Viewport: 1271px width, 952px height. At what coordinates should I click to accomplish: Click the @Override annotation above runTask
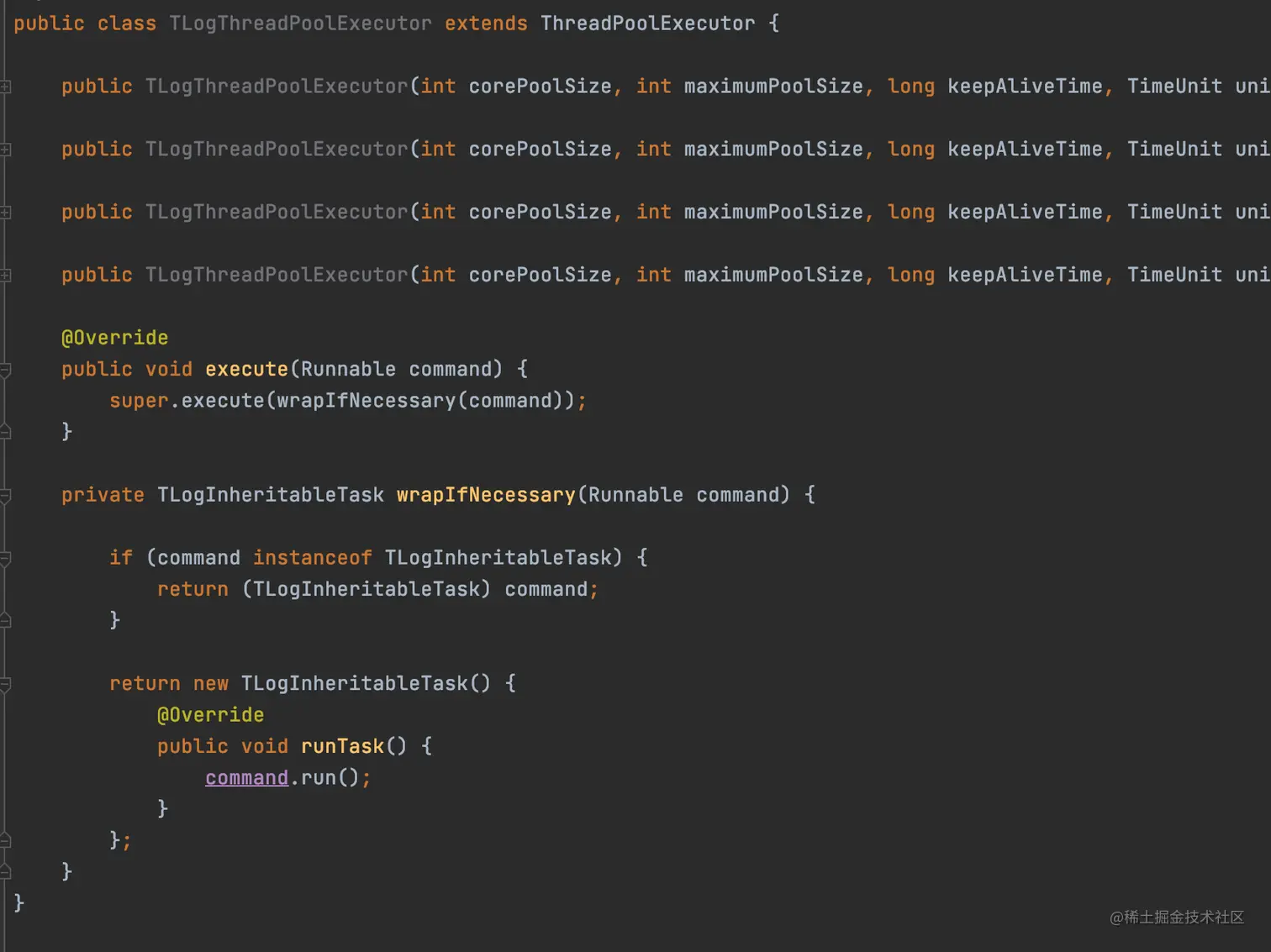[x=210, y=715]
